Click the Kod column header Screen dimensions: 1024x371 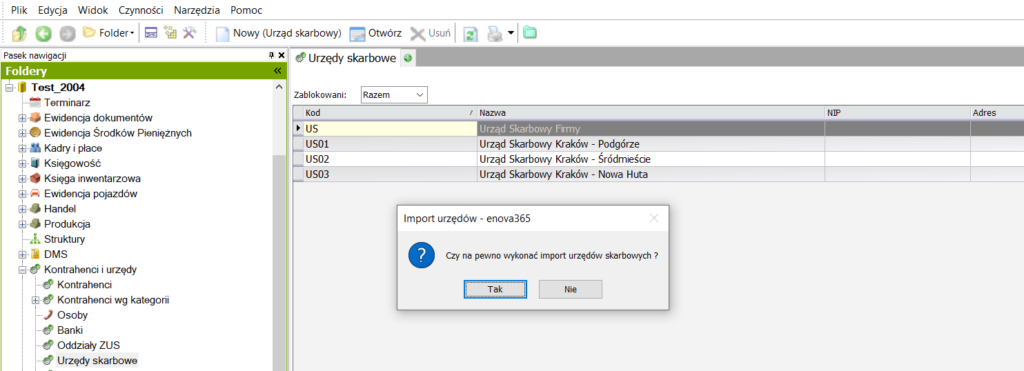390,113
